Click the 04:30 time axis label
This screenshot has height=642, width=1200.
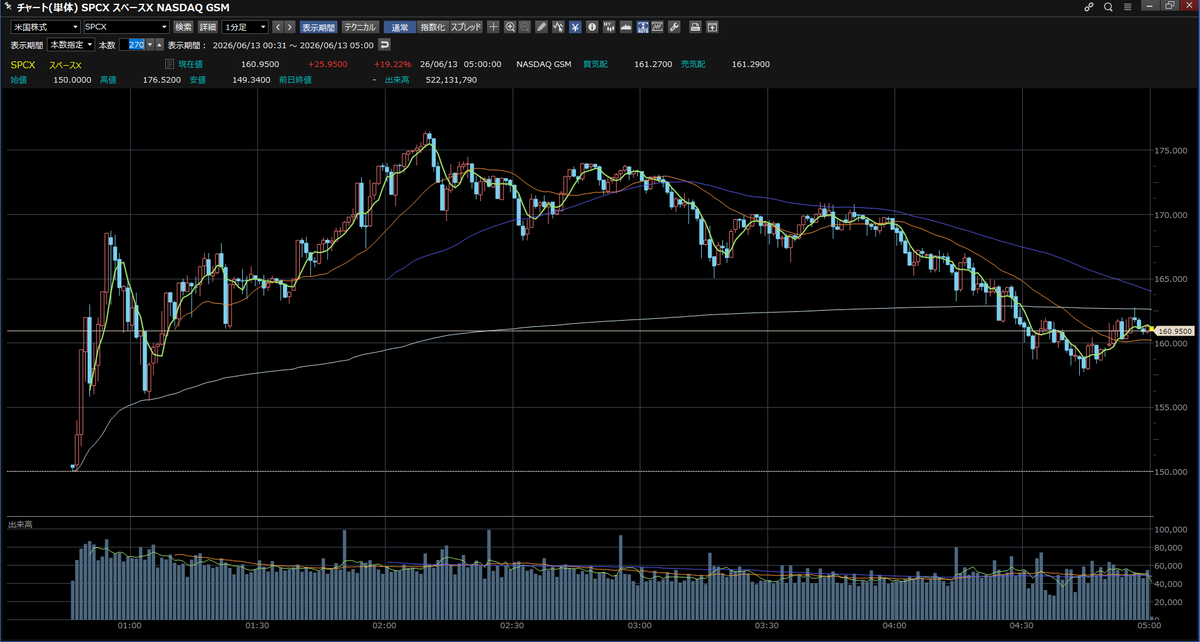[1021, 625]
